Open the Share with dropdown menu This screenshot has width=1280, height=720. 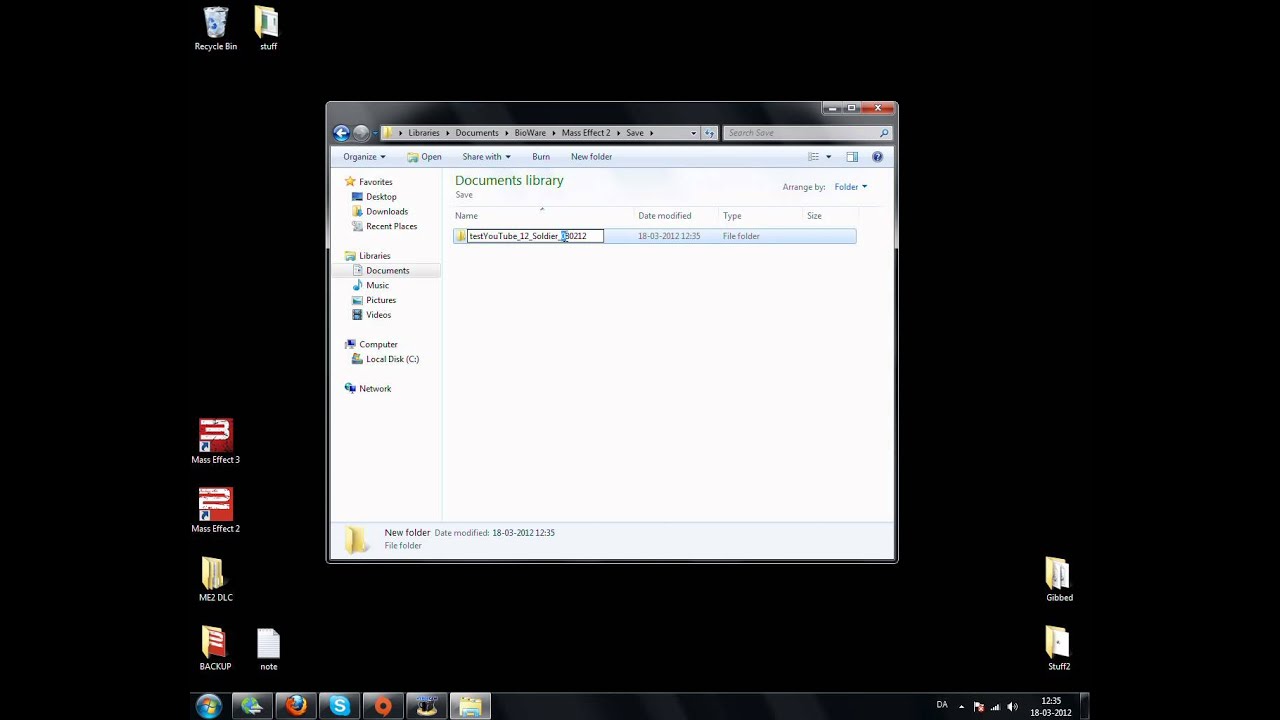tap(486, 157)
